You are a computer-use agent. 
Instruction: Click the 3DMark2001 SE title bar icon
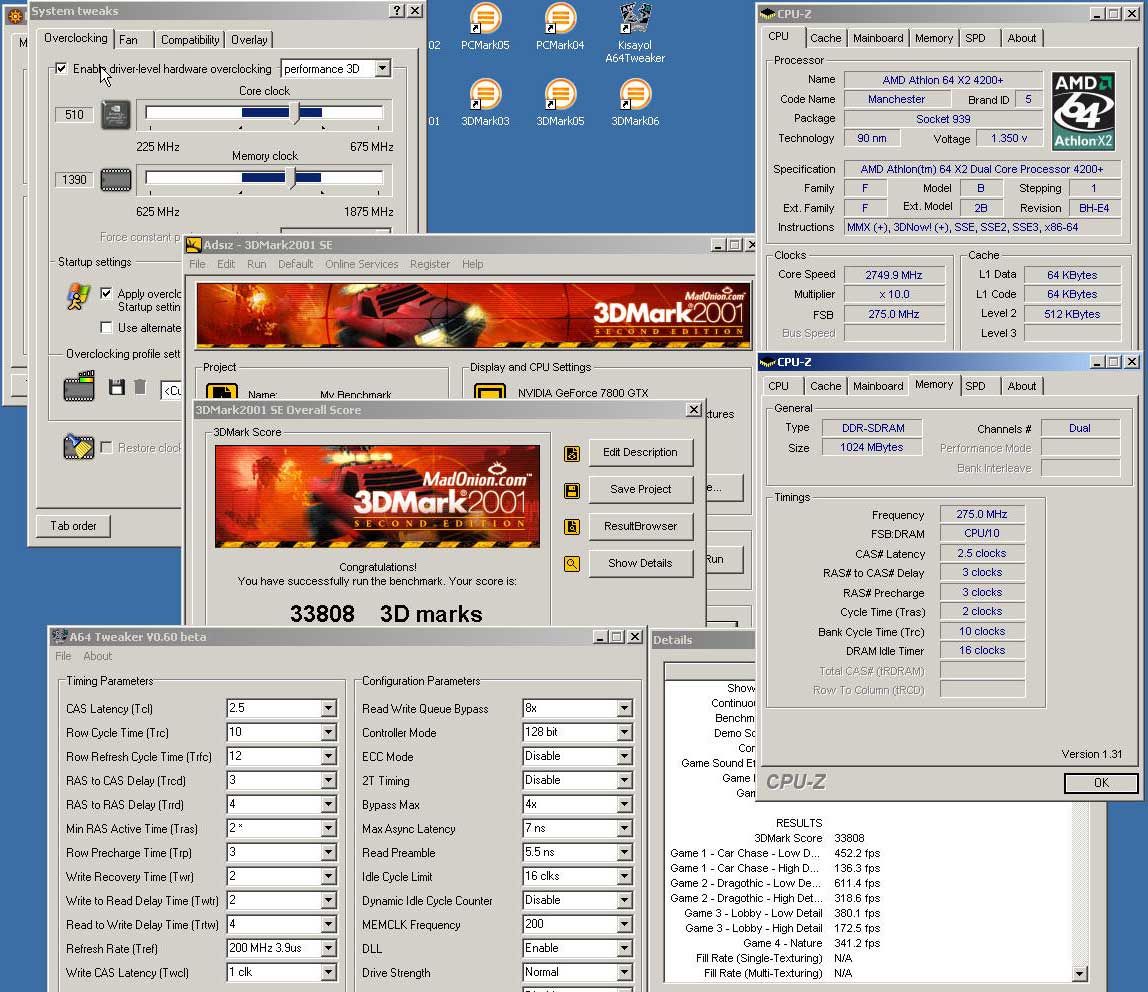tap(193, 245)
